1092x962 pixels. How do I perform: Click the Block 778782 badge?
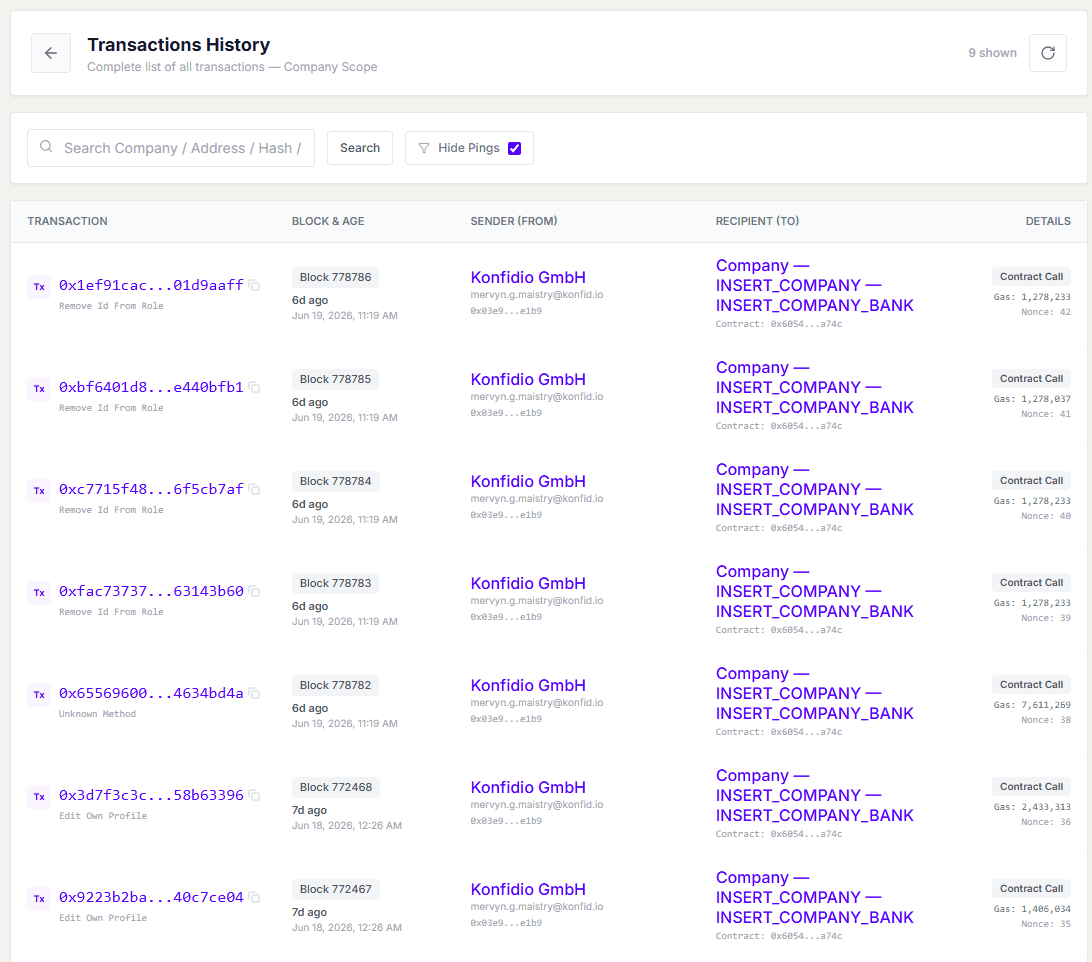335,685
